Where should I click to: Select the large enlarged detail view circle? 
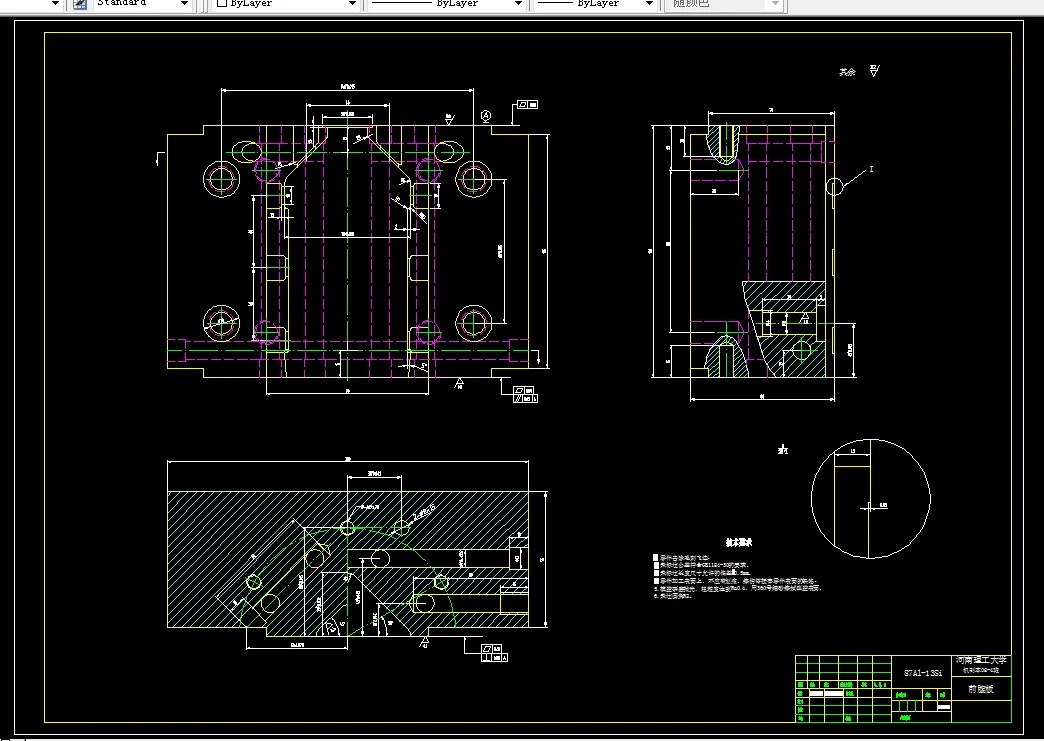[870, 499]
